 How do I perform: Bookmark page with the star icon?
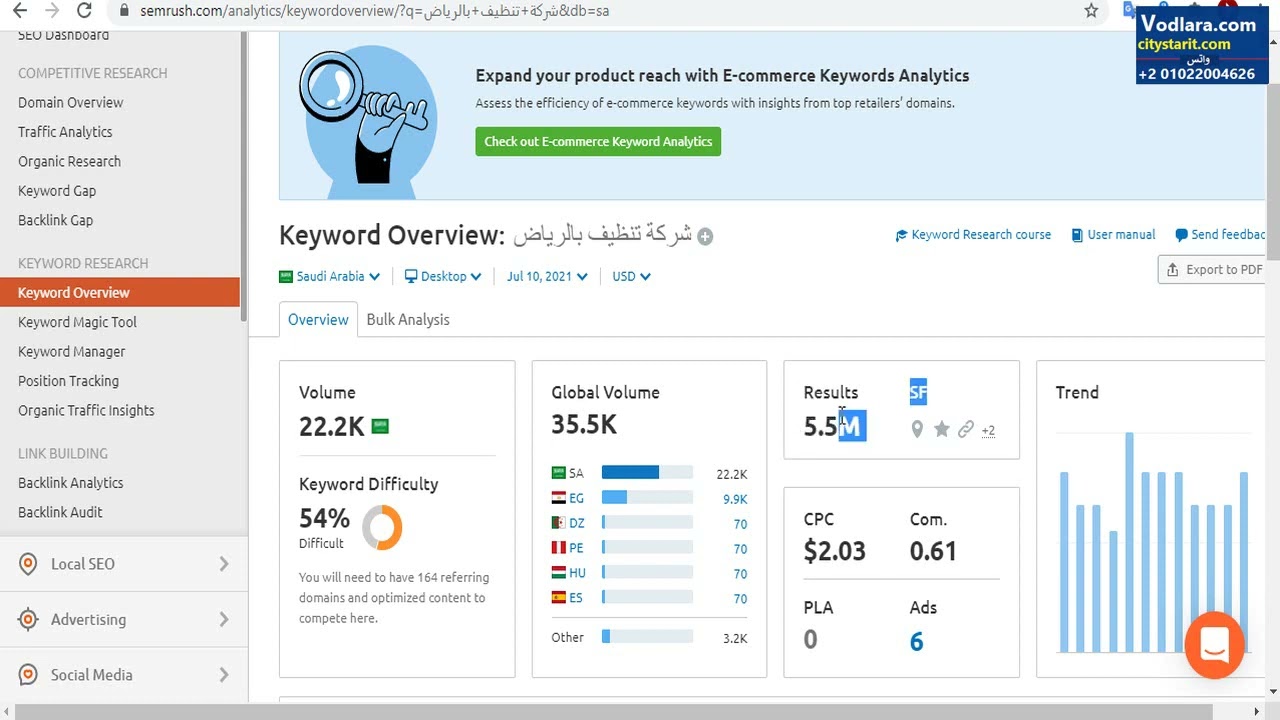pos(1091,11)
